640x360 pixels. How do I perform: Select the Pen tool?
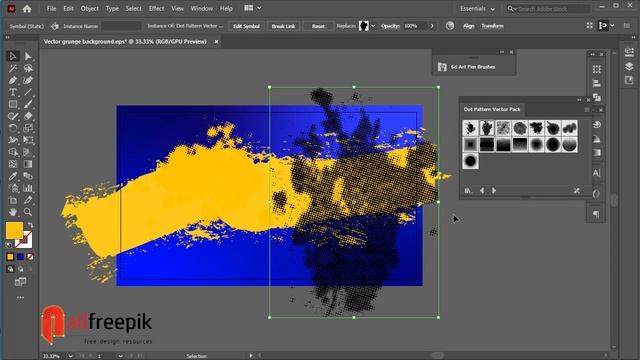(13, 80)
